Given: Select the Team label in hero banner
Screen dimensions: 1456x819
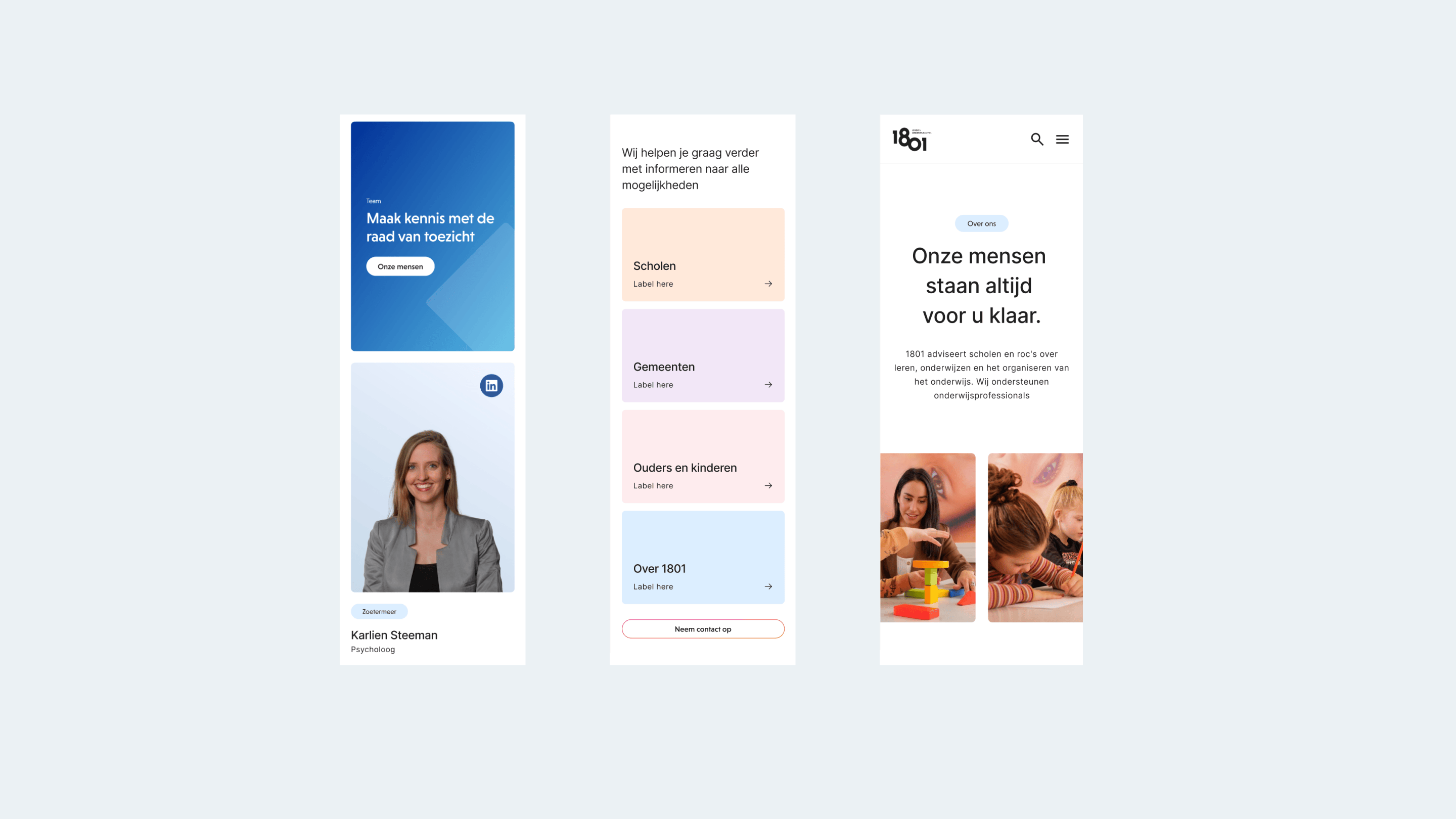Looking at the screenshot, I should click(373, 200).
